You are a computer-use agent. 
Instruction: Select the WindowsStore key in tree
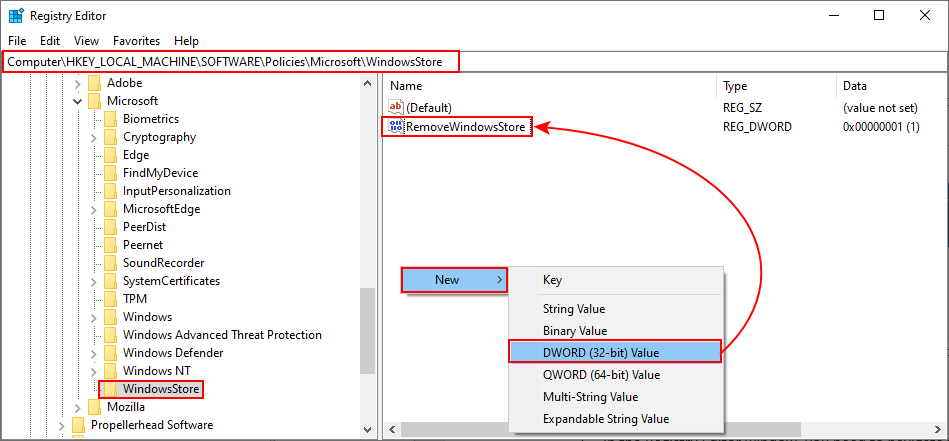pos(161,389)
